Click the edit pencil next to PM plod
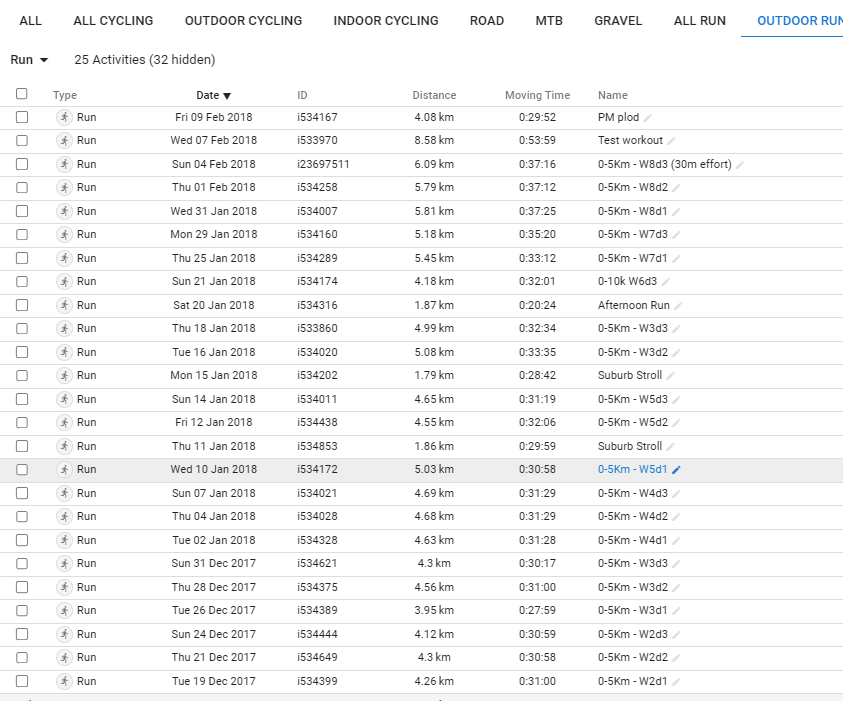This screenshot has height=701, width=843. [x=648, y=118]
